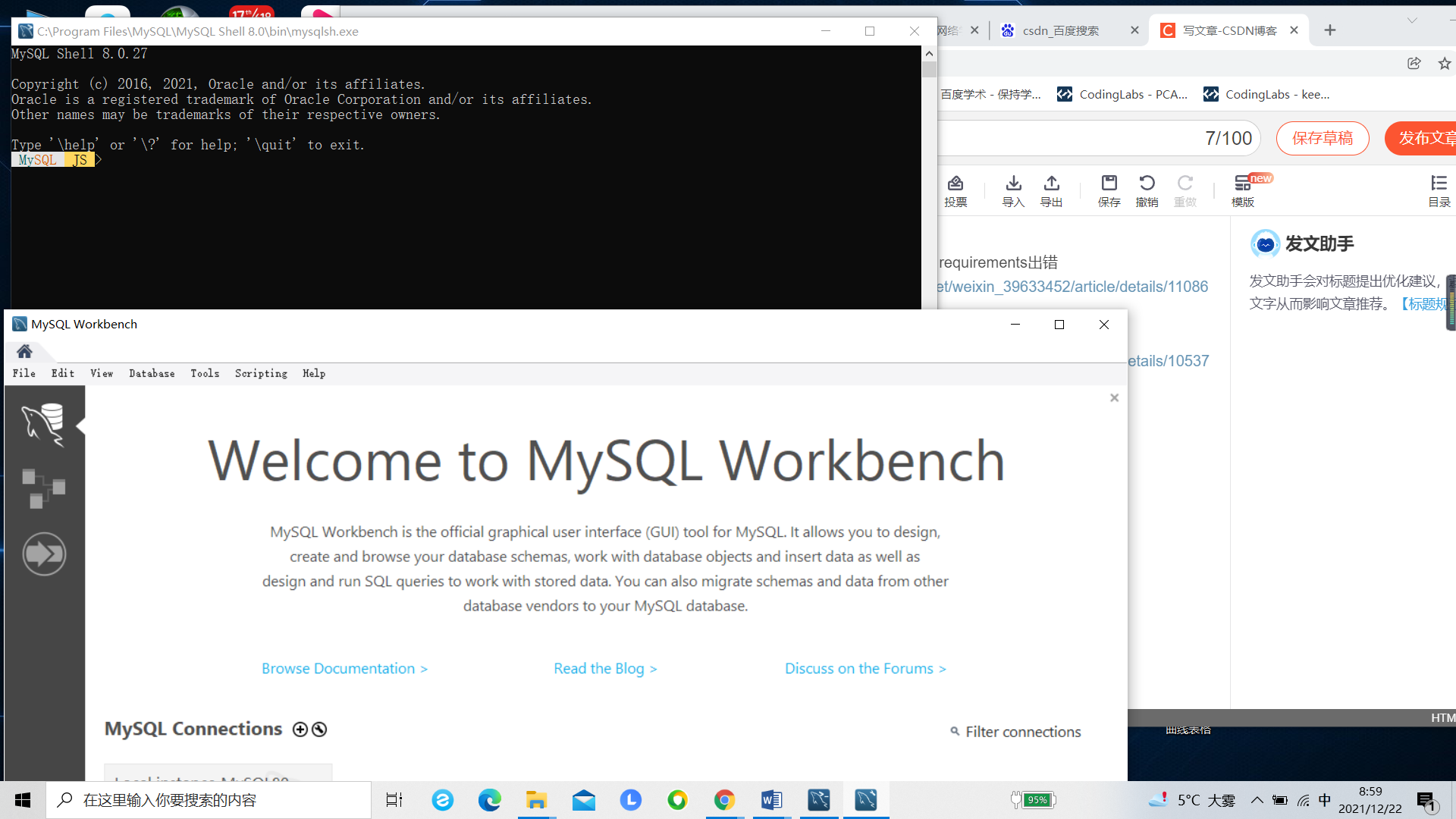Undo the last edit with the 撤销 icon
Image resolution: width=1456 pixels, height=819 pixels.
tap(1147, 190)
